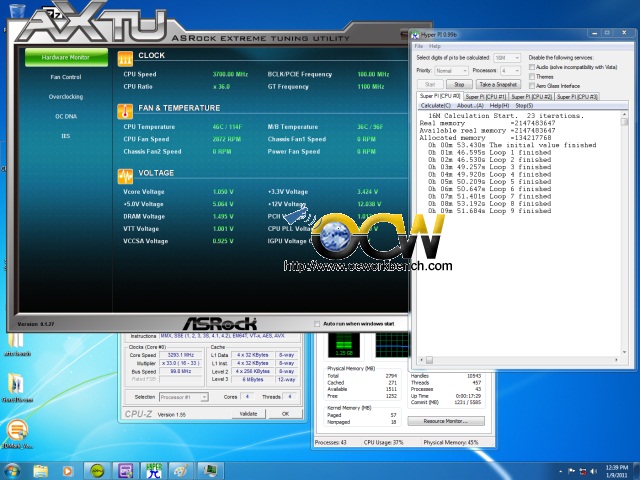640x480 pixels.
Task: Open the Help menu in Hyper PI
Action: point(435,46)
